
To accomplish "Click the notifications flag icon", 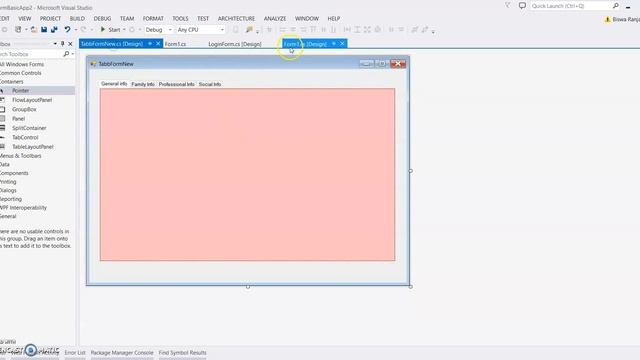I will point(507,6).
